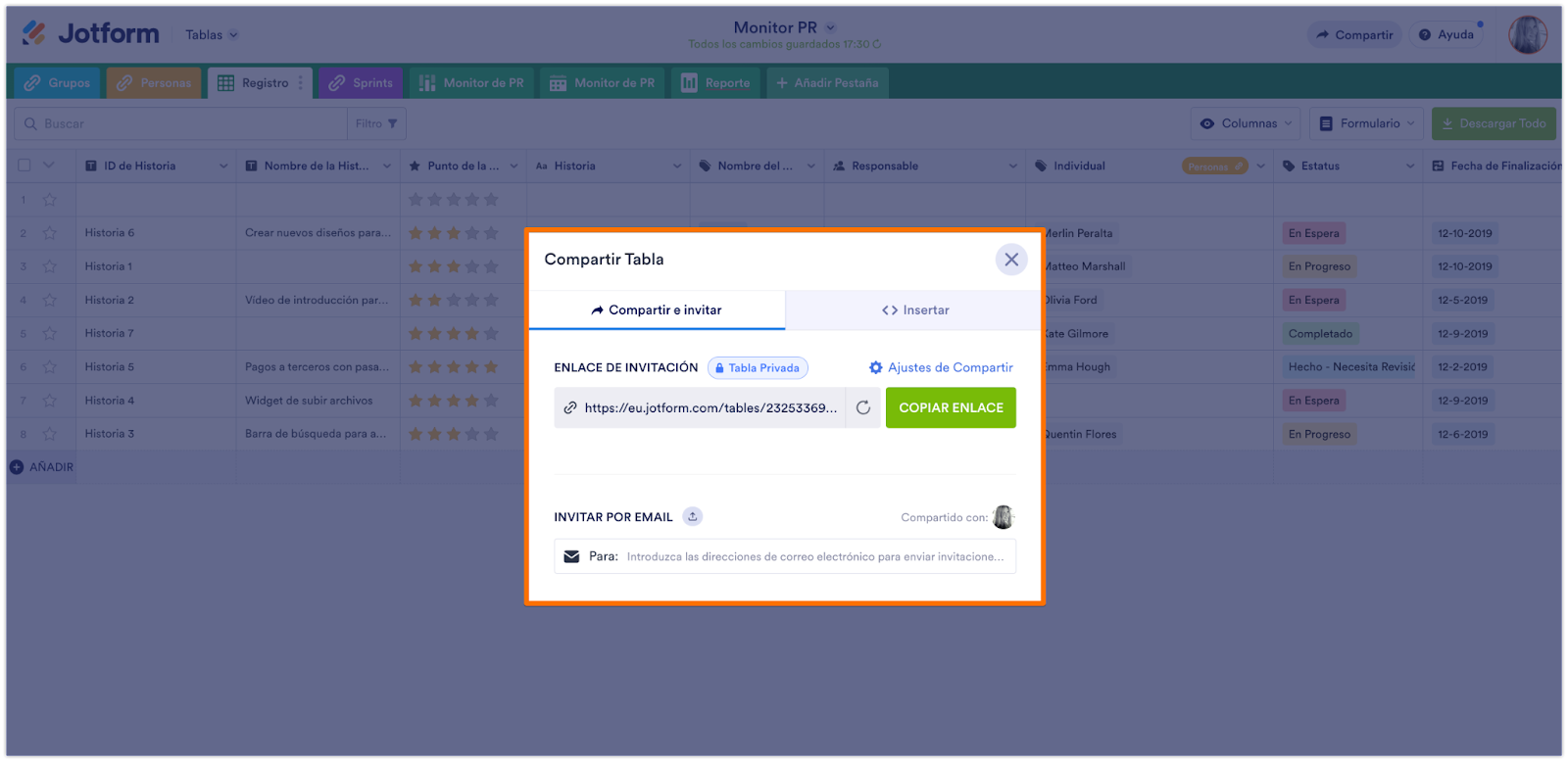The image size is (1568, 762).
Task: Click the cell Video de introducción par...
Action: pyautogui.click(x=317, y=300)
